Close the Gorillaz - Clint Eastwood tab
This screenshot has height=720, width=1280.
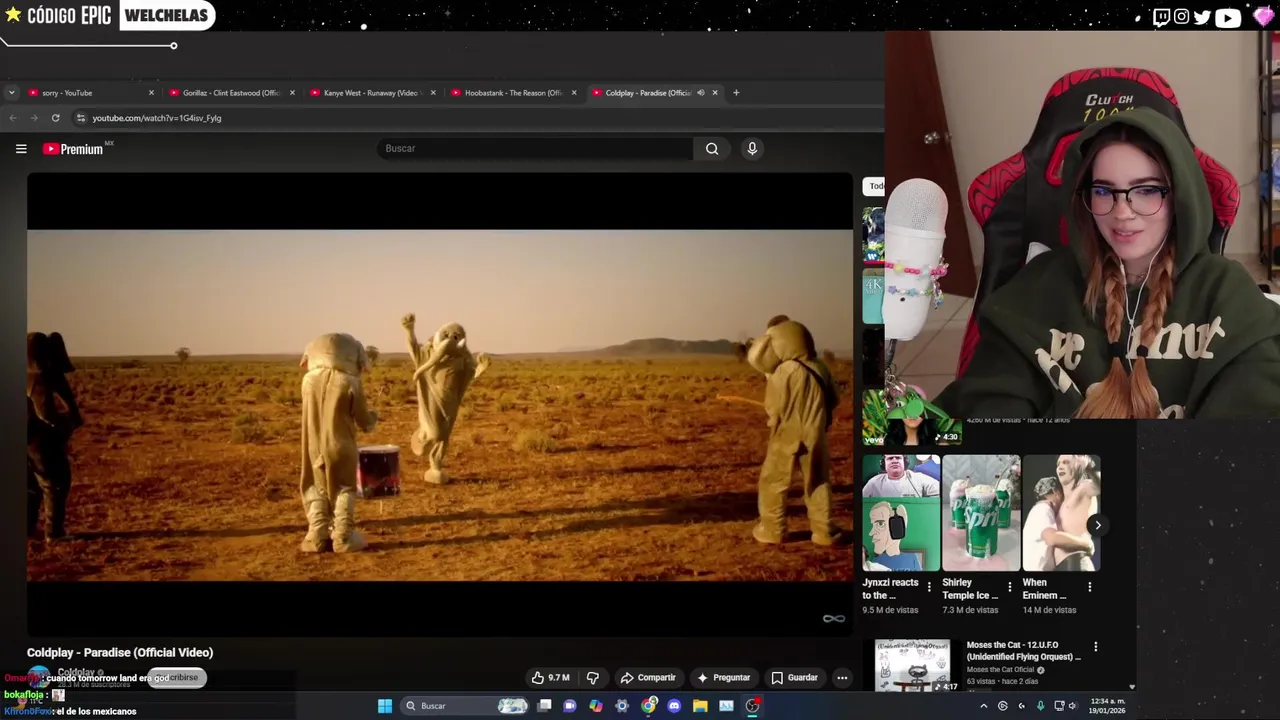292,93
